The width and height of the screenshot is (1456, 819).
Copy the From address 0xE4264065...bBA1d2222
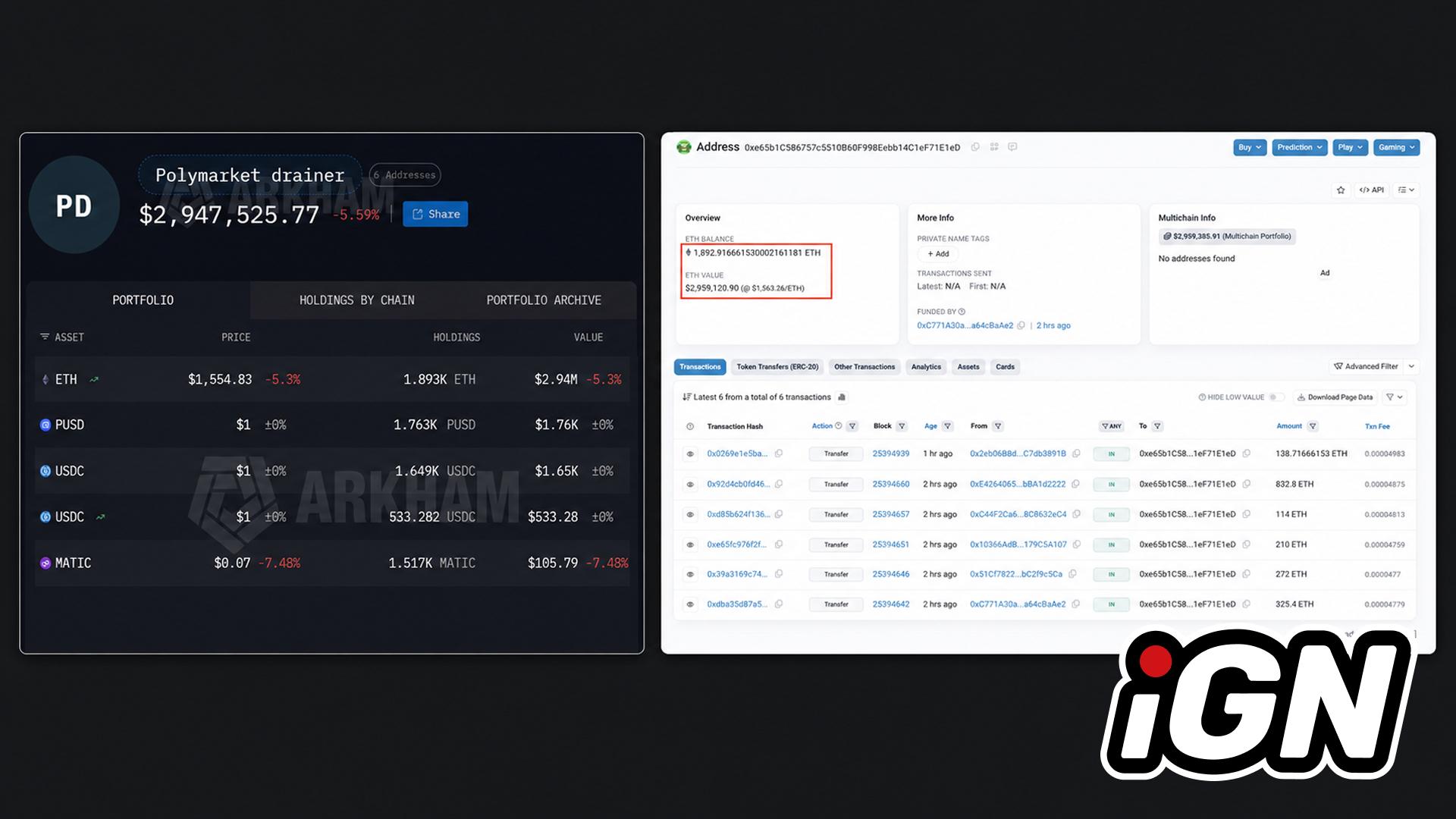click(1076, 484)
